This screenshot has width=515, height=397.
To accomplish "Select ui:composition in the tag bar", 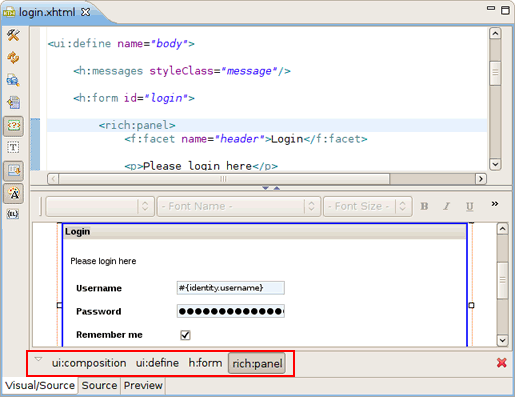I will [x=89, y=363].
